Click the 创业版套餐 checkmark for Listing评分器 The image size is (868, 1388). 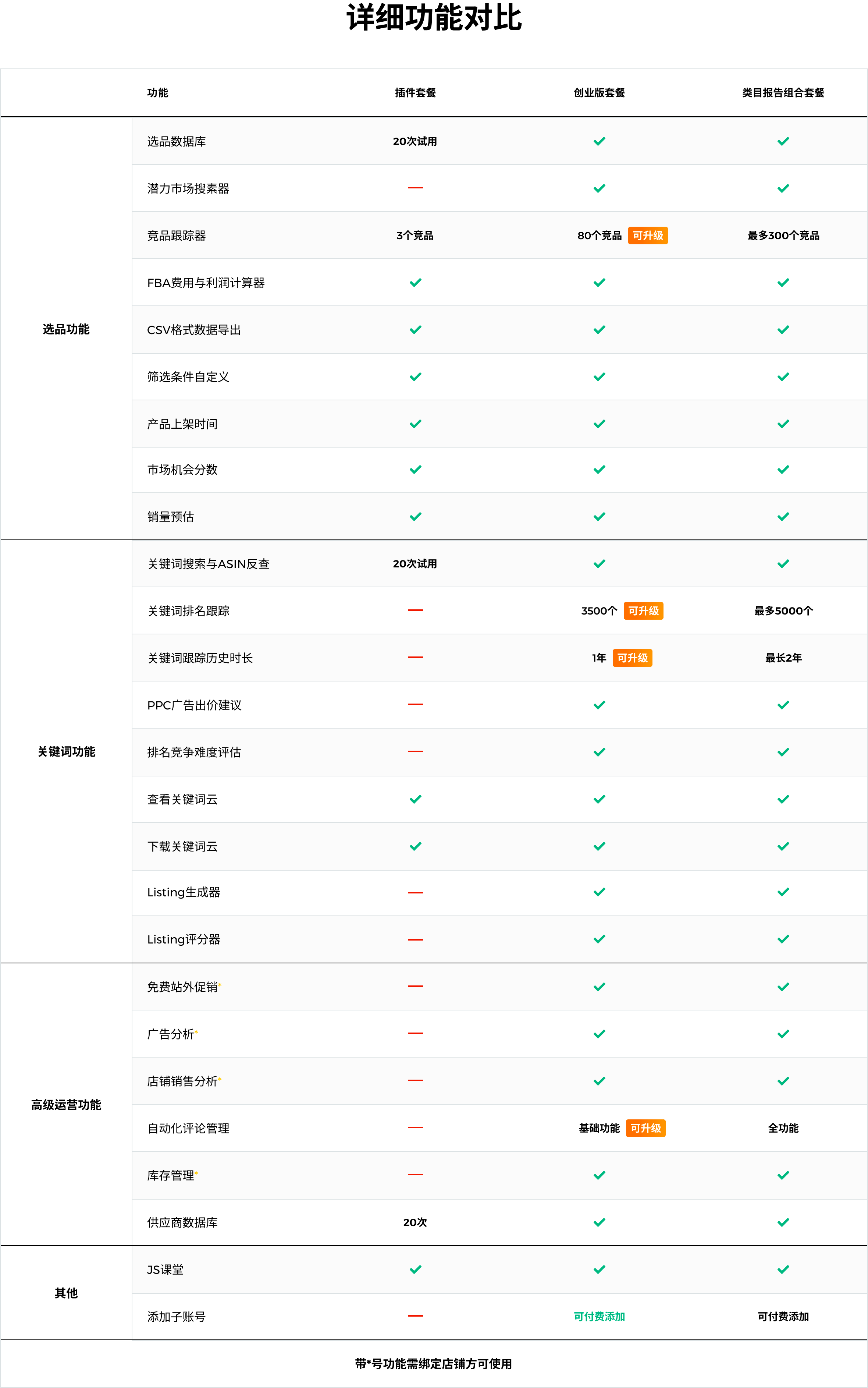600,939
